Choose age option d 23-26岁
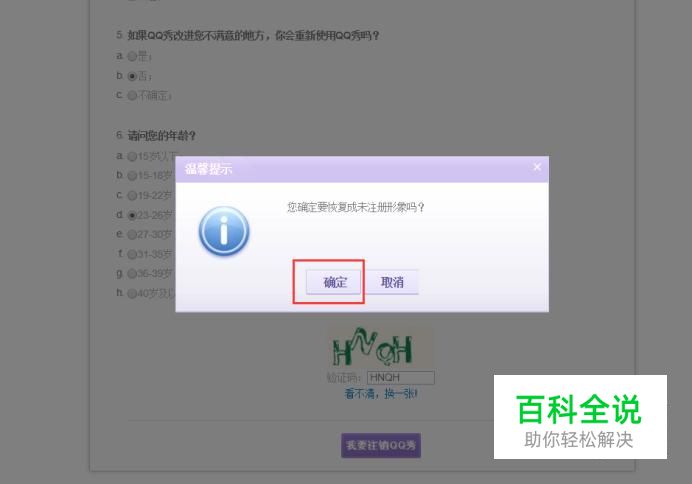The width and height of the screenshot is (692, 484). tap(132, 215)
